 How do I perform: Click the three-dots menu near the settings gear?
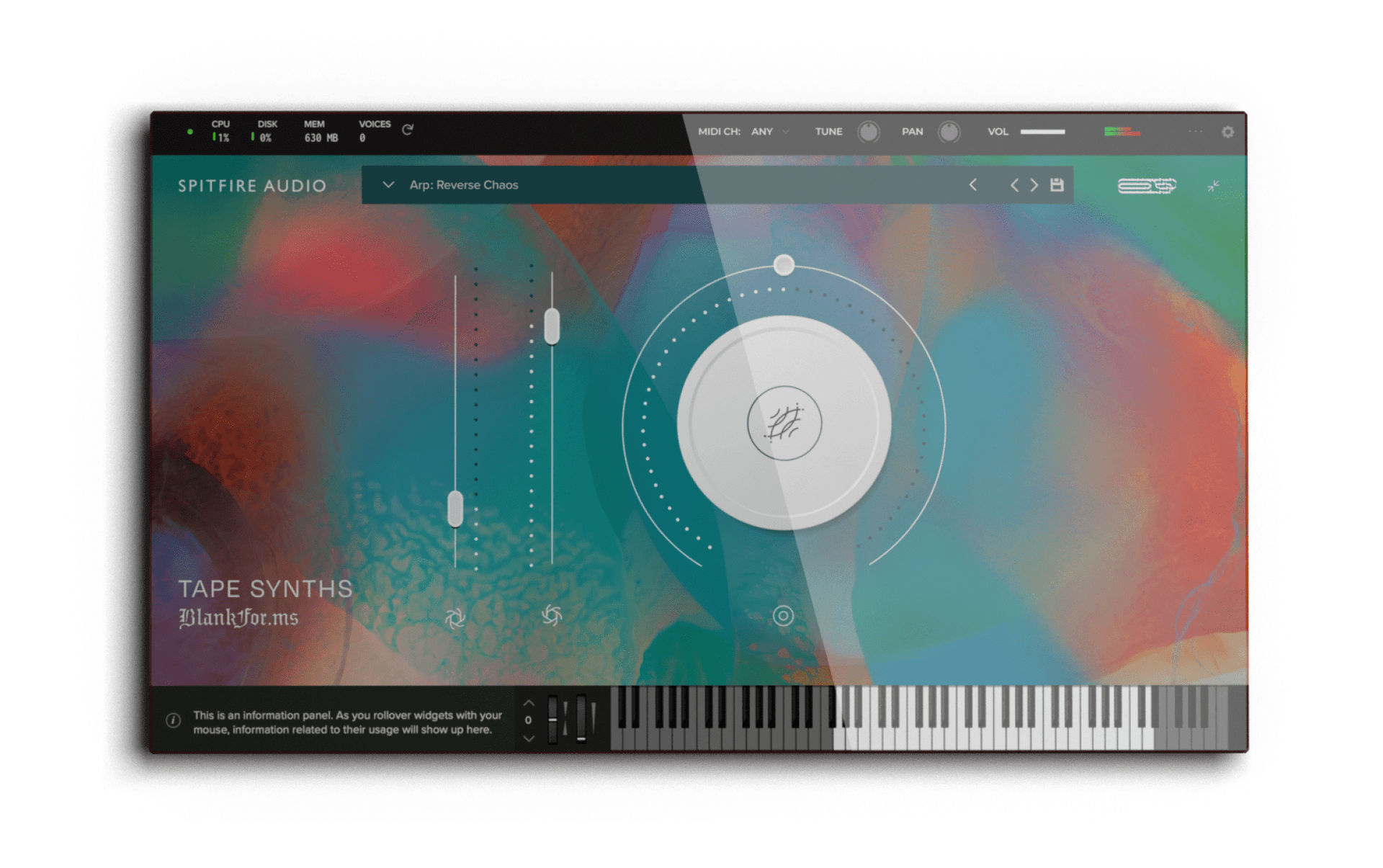coord(1196,132)
